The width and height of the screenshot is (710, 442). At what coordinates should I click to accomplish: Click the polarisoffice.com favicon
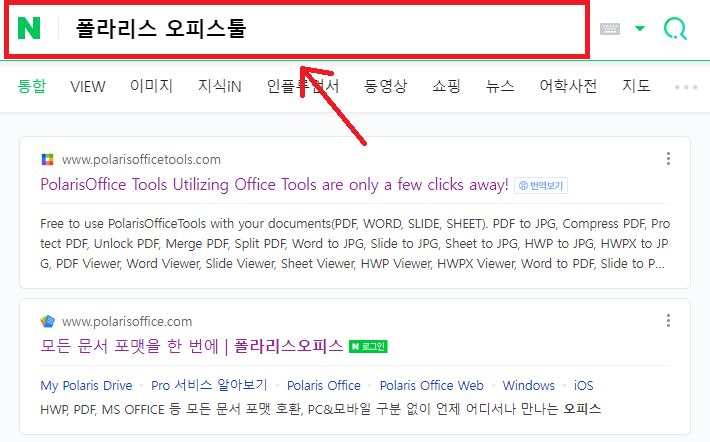47,322
